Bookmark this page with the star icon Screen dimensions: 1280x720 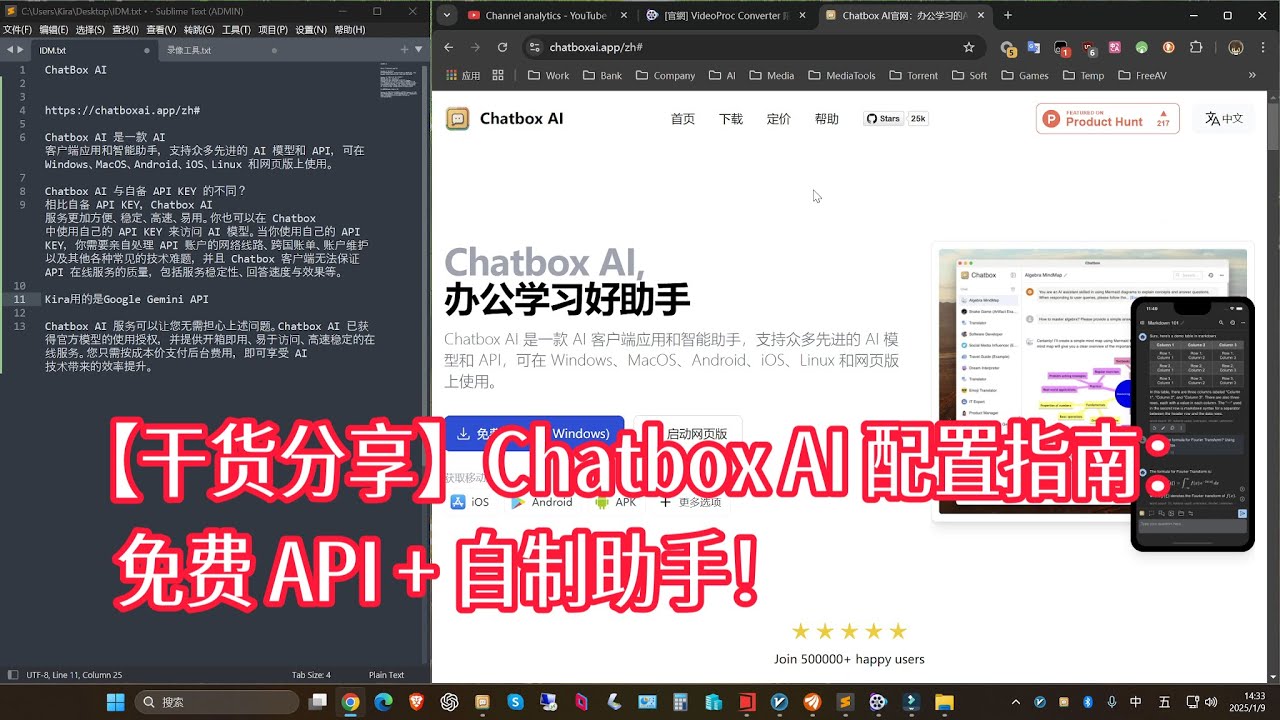click(x=968, y=47)
